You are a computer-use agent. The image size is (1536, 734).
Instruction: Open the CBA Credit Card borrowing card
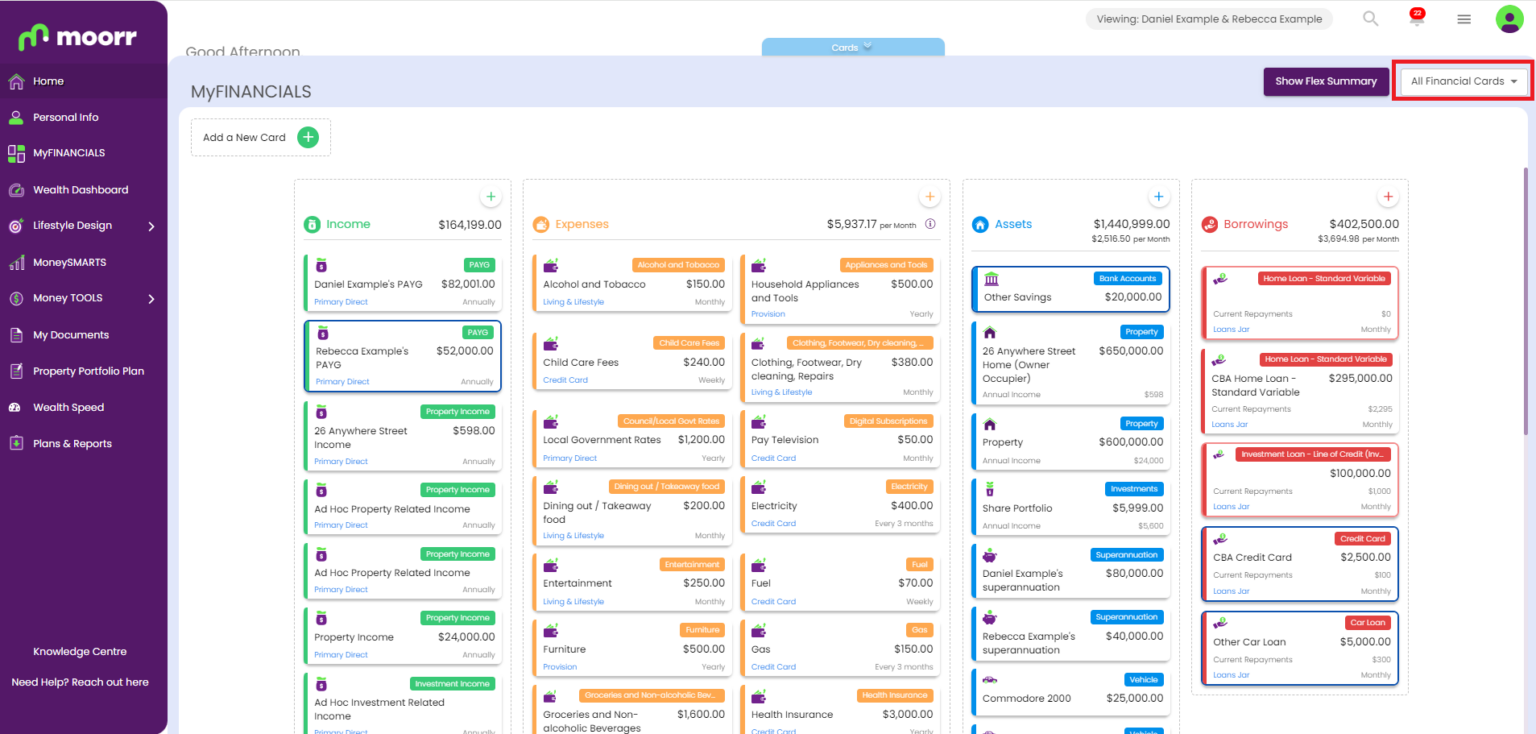pyautogui.click(x=1299, y=564)
